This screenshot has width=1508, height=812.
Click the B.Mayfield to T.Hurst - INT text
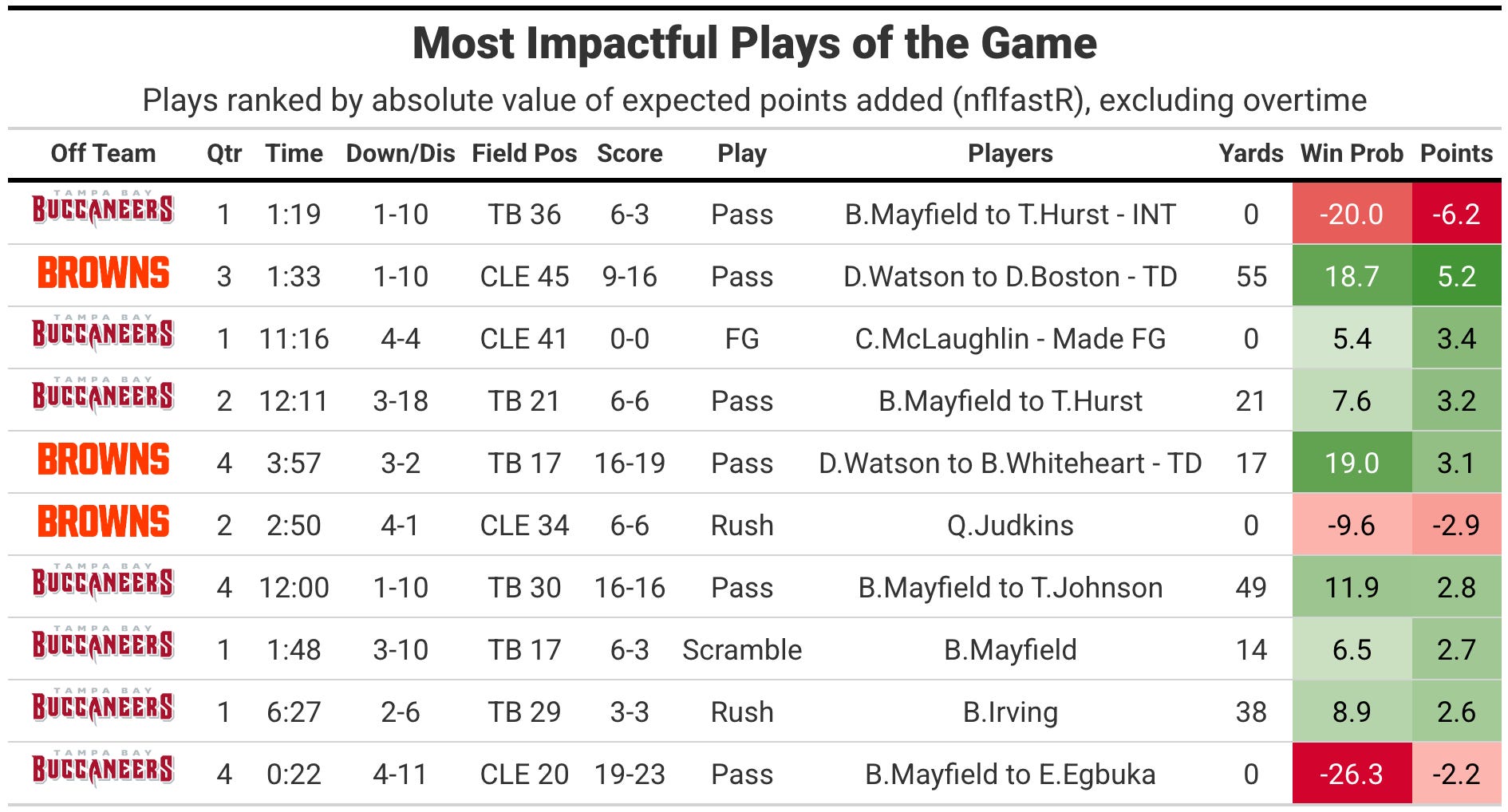tap(1010, 215)
